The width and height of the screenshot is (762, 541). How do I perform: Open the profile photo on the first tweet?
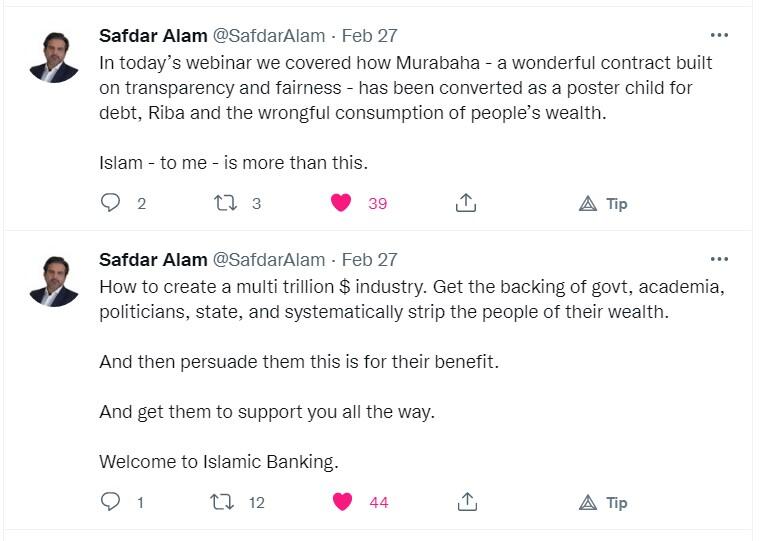[54, 57]
